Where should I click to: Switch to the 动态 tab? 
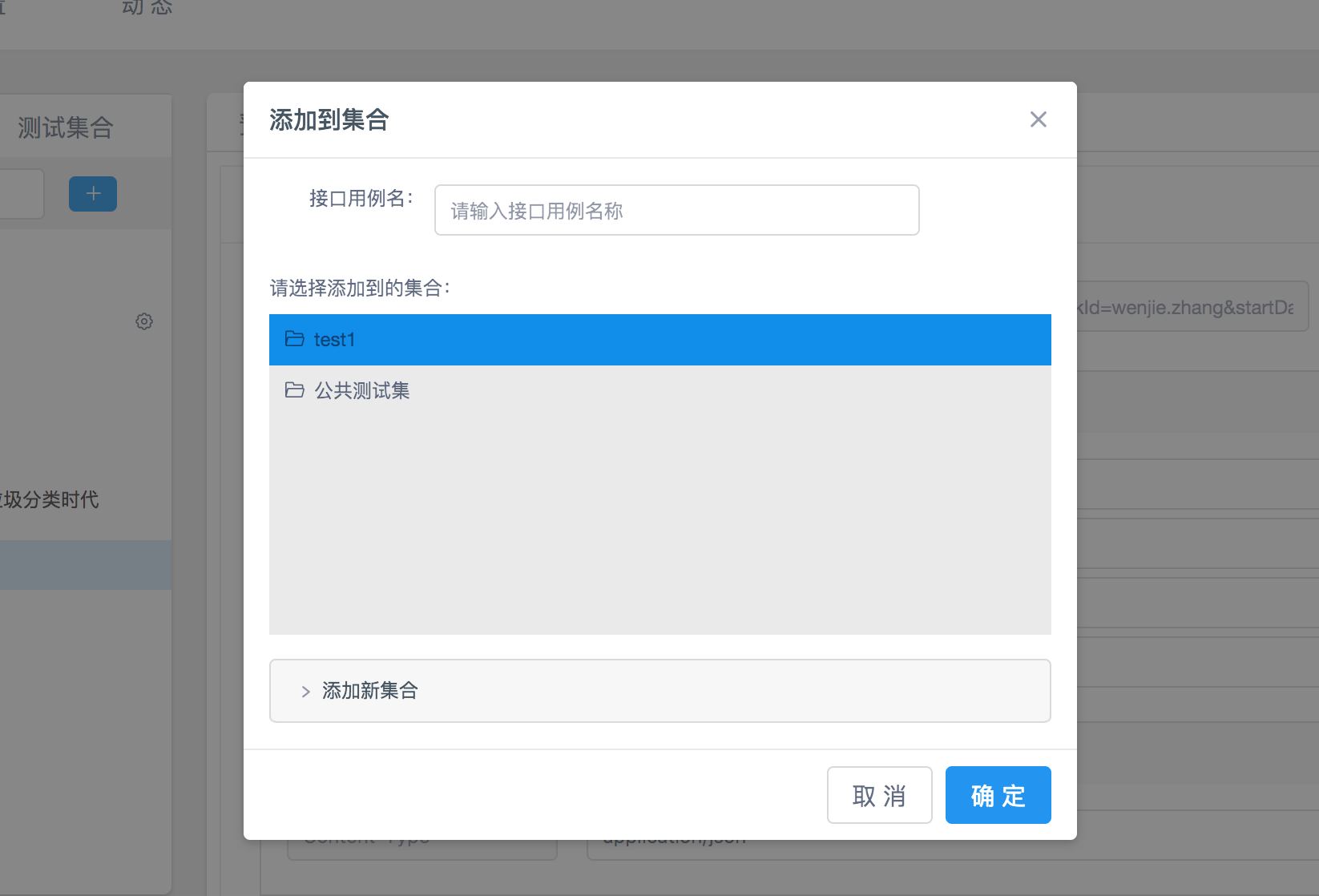147,8
